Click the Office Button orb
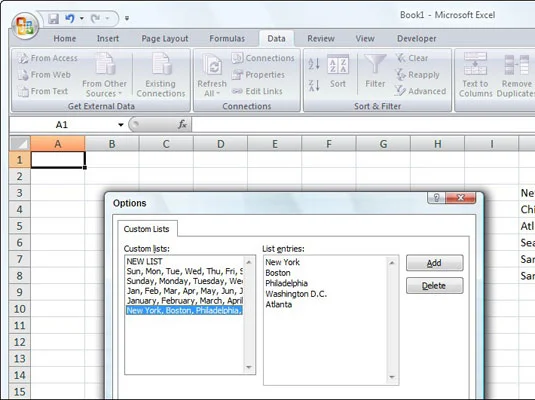535x400 pixels. (x=25, y=26)
